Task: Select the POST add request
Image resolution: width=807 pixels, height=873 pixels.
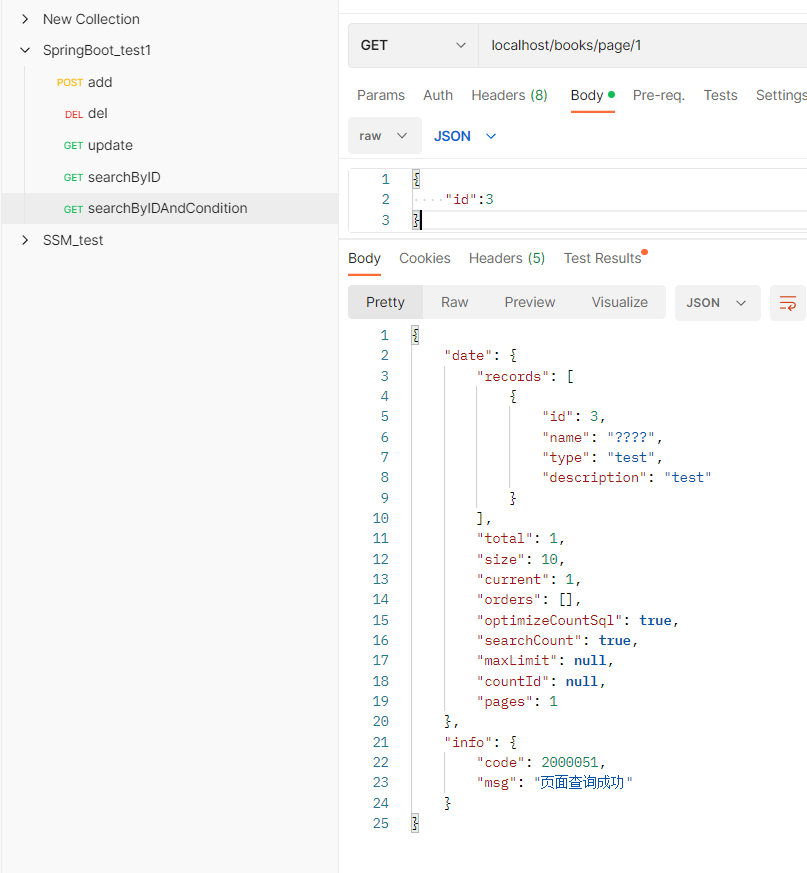Action: coord(99,82)
